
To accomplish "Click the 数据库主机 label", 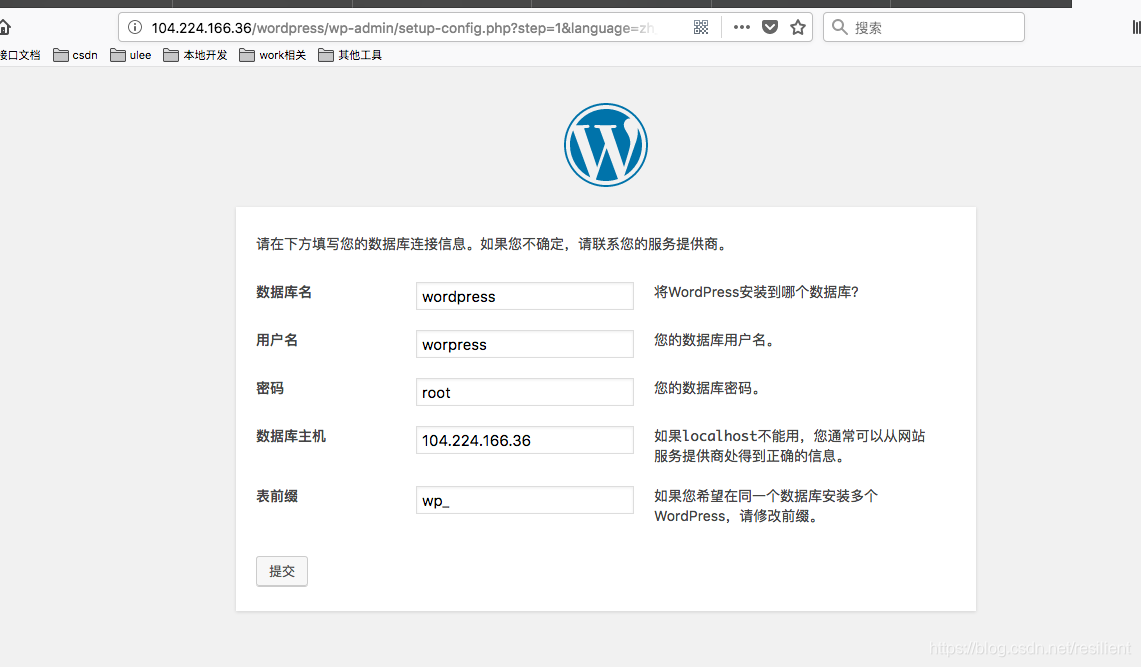I will coord(291,436).
